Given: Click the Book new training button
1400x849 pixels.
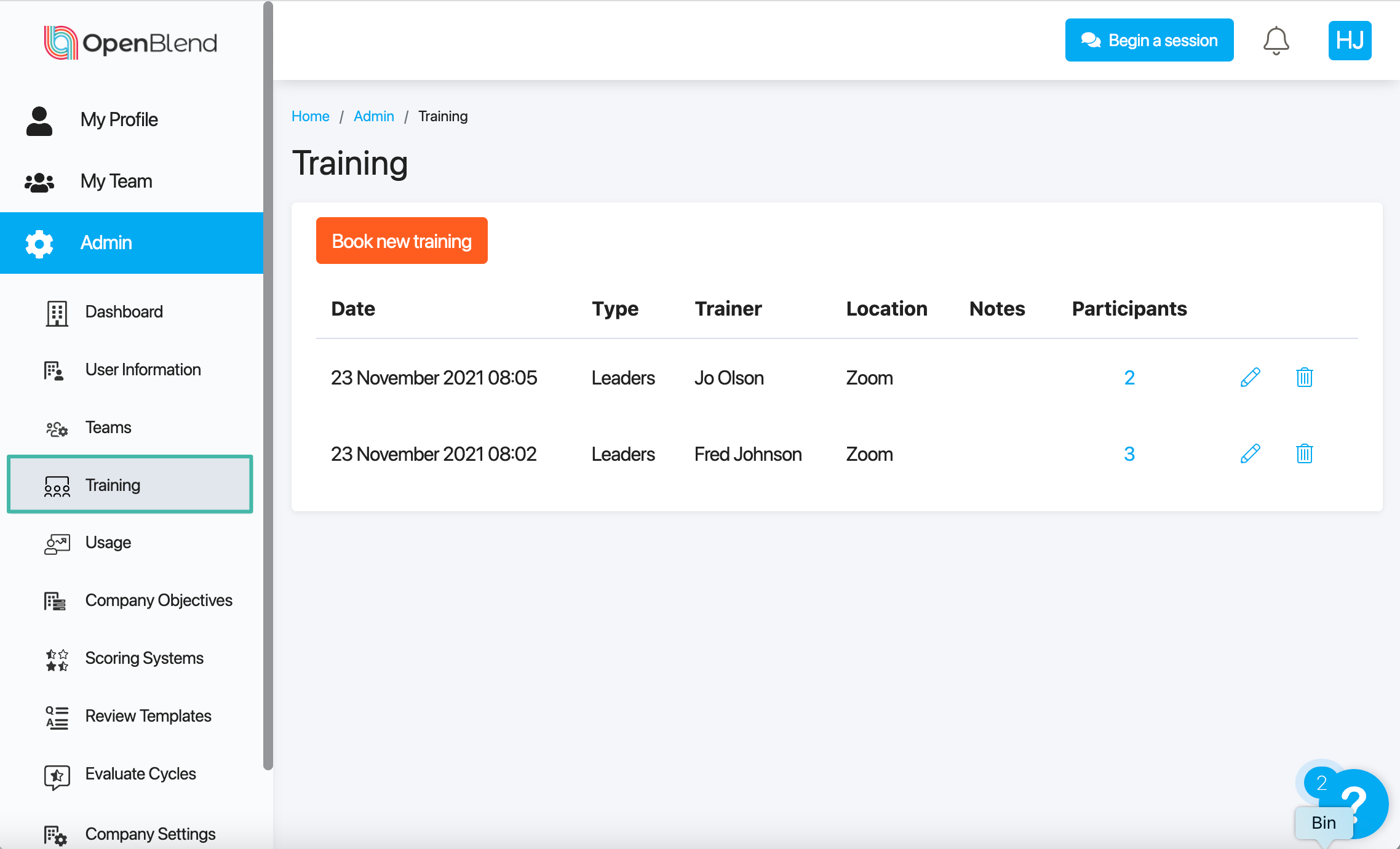Looking at the screenshot, I should [402, 241].
